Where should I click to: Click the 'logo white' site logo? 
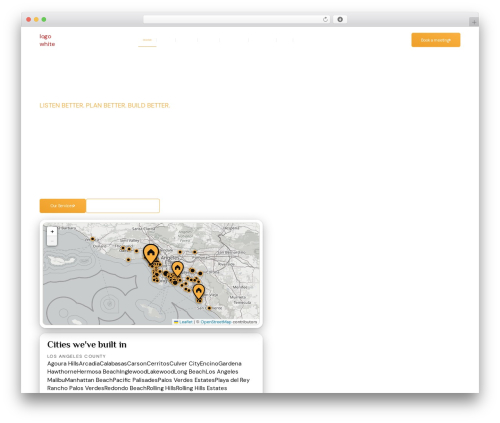[x=47, y=40]
